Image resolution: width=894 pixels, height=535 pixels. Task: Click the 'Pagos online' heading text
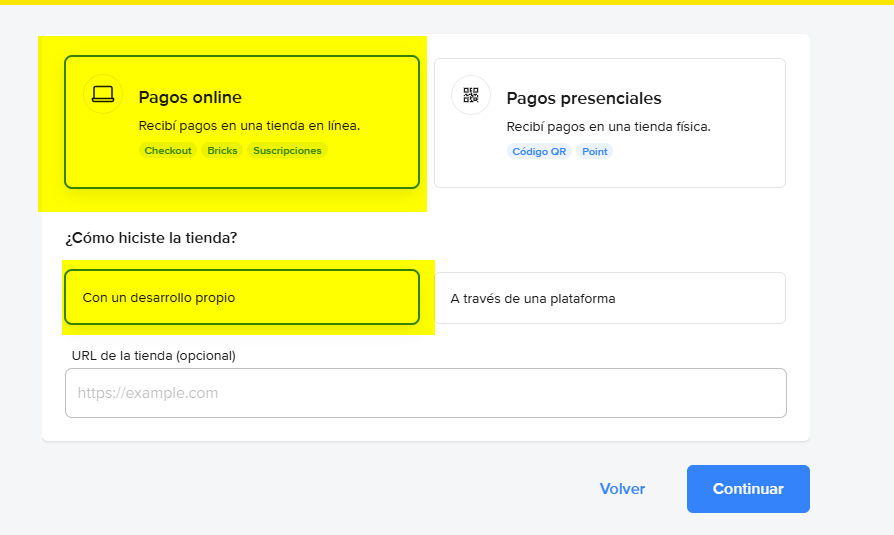tap(190, 98)
